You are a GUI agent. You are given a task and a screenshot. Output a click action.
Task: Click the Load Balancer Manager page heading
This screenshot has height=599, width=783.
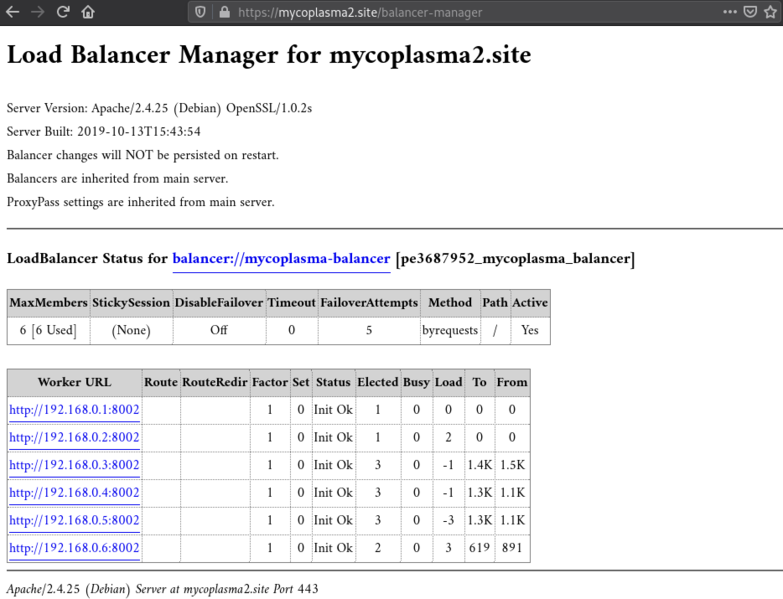point(269,55)
